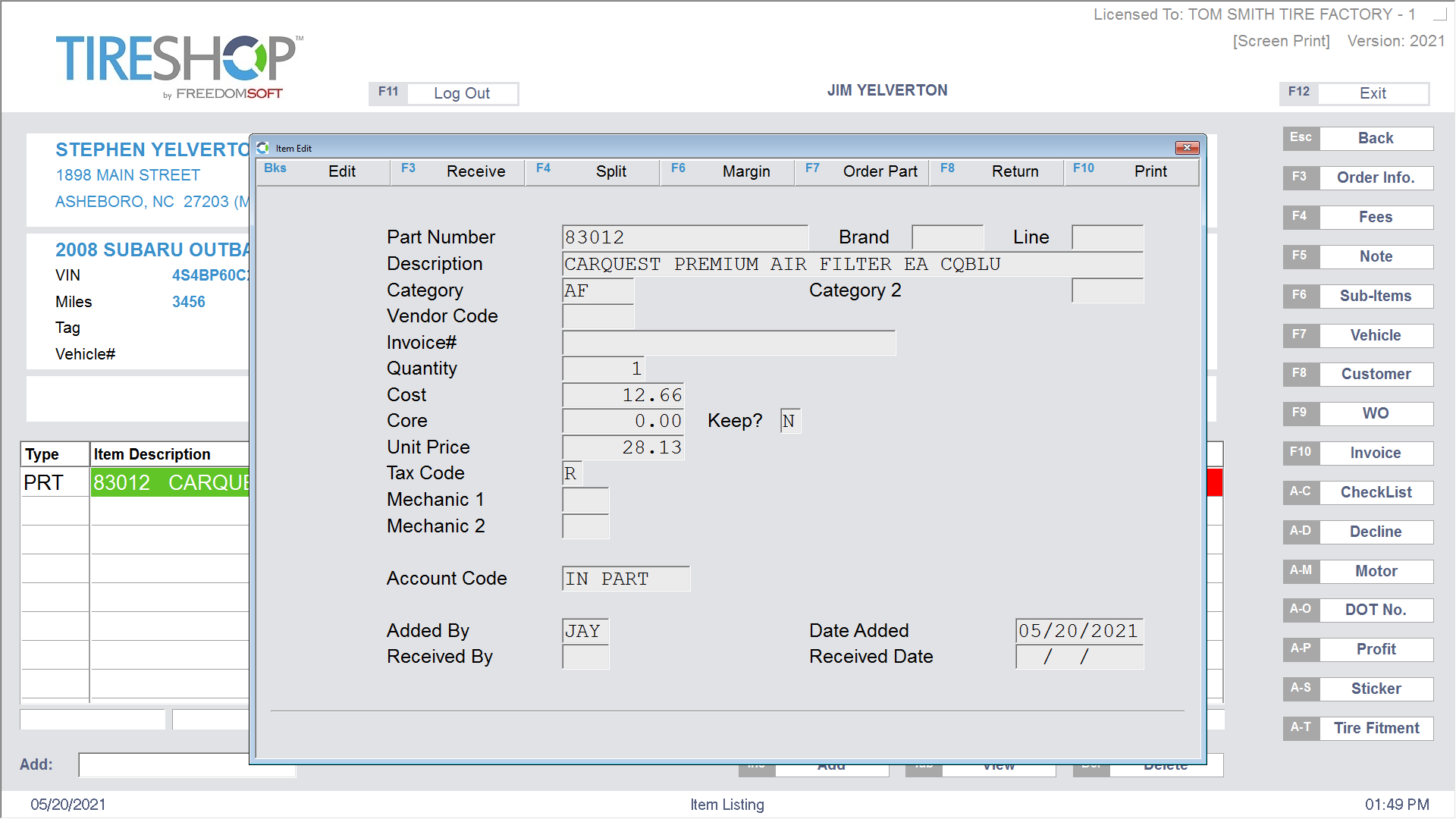Open the Margin function
1456x819 pixels.
(x=728, y=171)
